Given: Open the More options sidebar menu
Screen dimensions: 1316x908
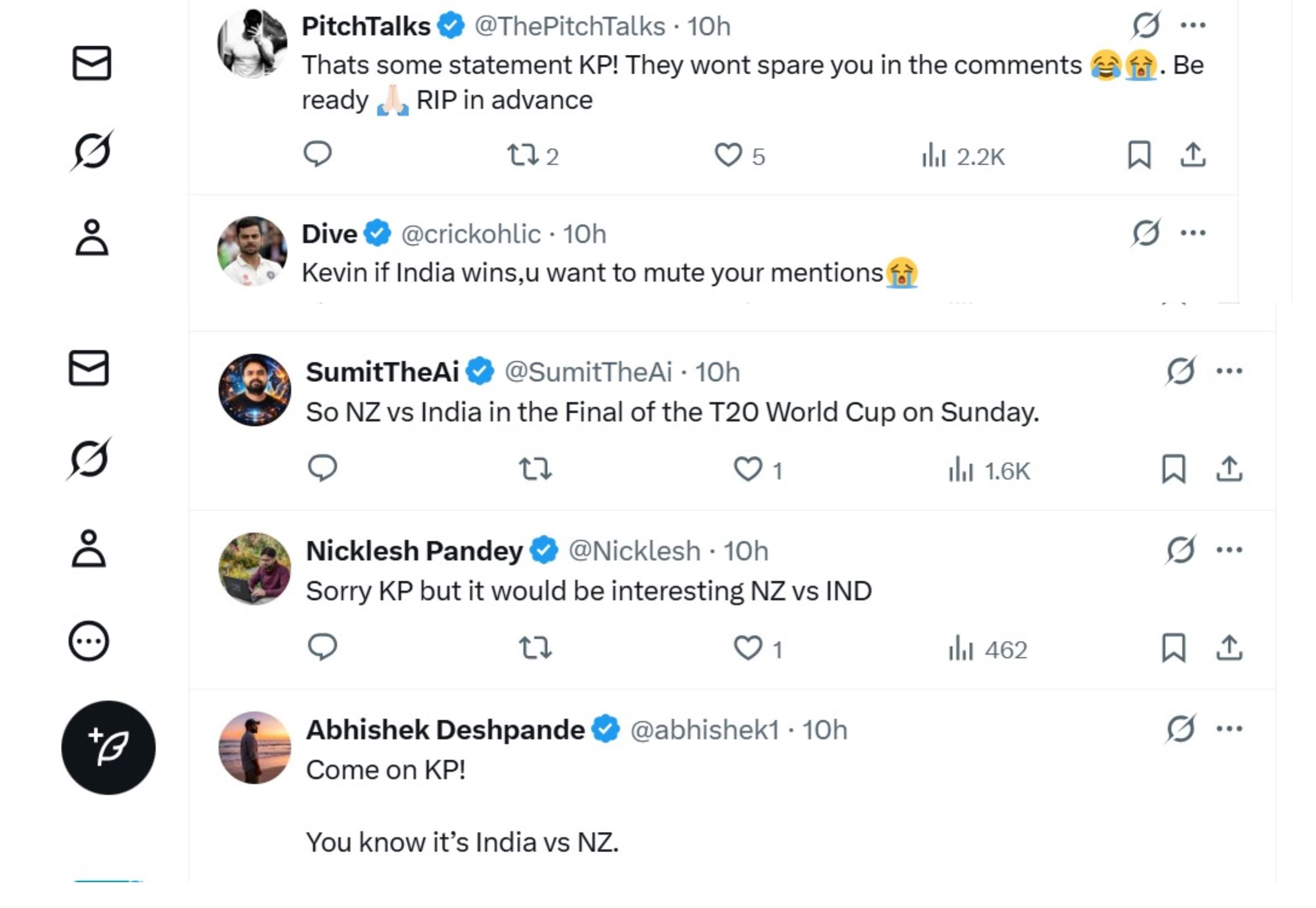Looking at the screenshot, I should pos(88,642).
